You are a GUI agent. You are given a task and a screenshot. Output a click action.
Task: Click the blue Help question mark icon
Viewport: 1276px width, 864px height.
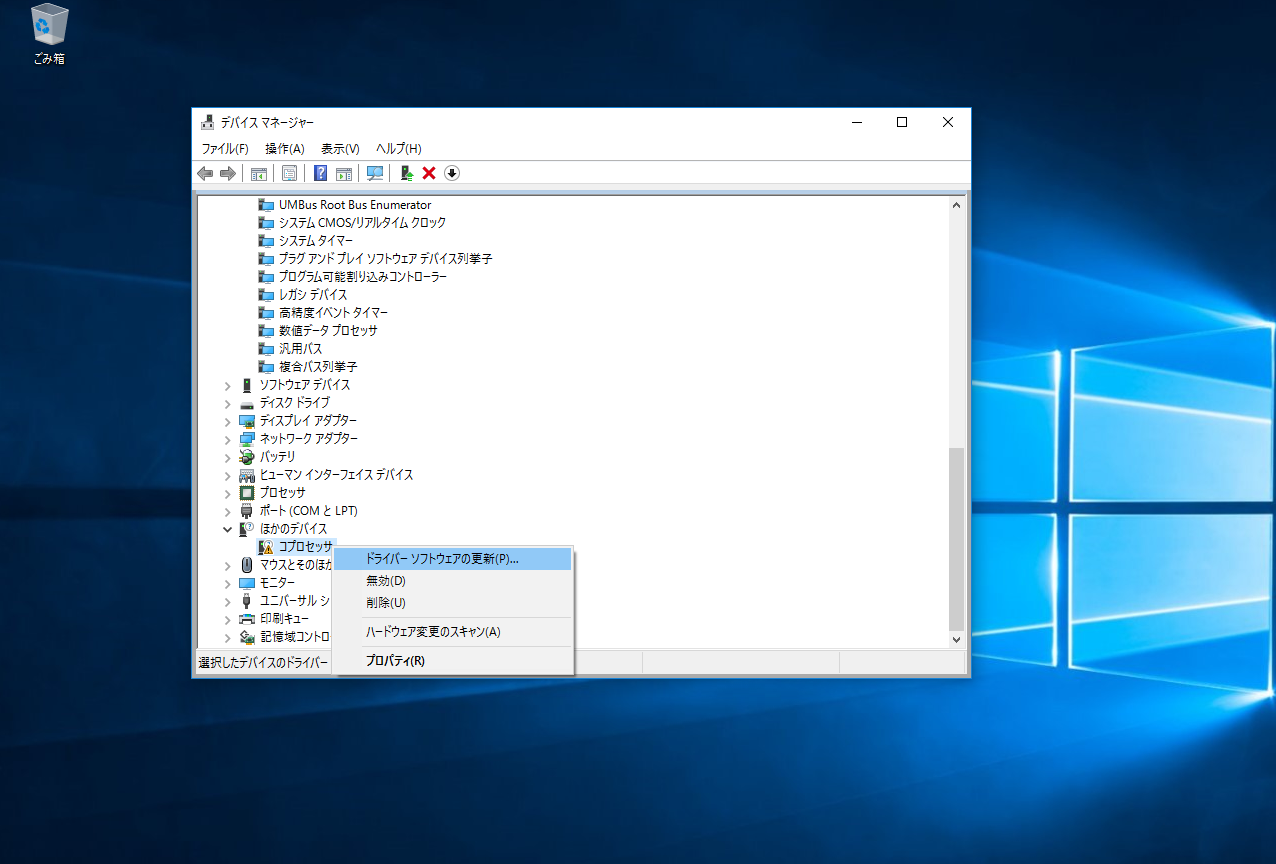pyautogui.click(x=320, y=173)
